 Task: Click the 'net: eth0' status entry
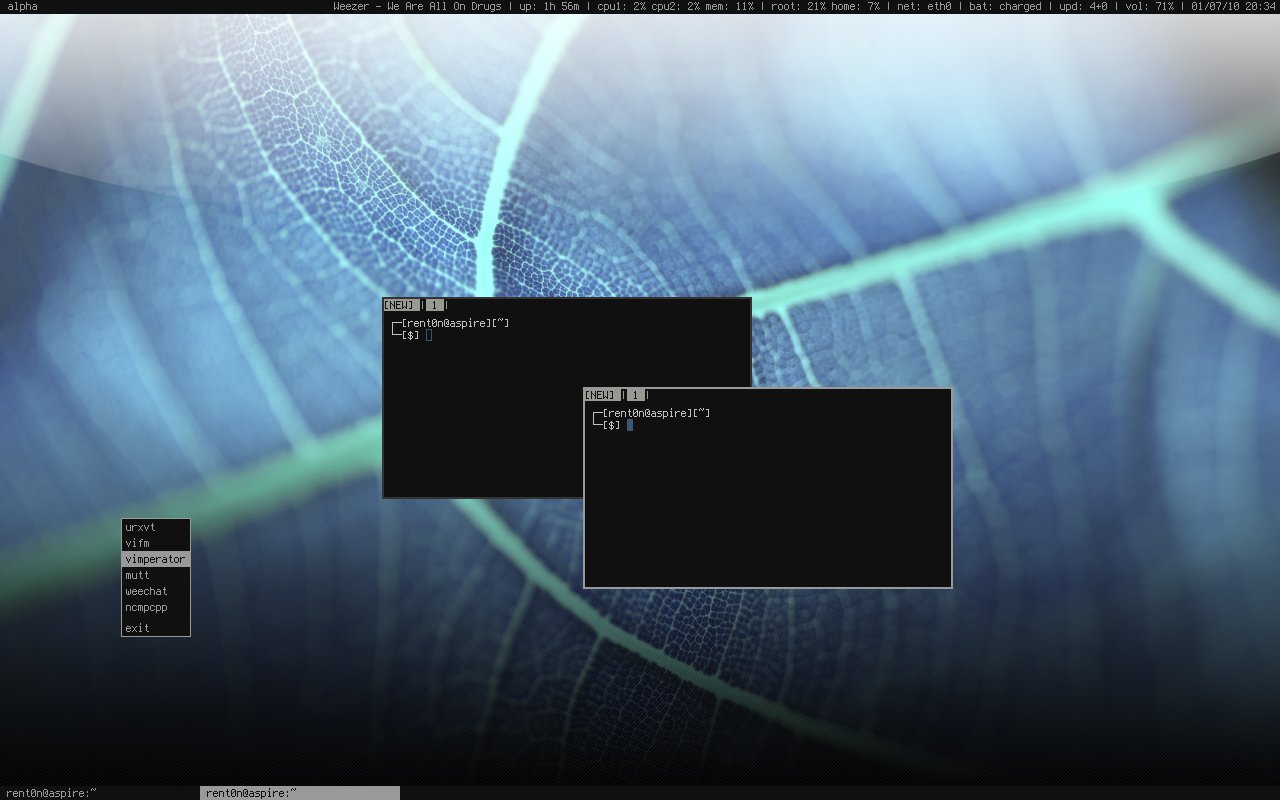click(x=924, y=6)
